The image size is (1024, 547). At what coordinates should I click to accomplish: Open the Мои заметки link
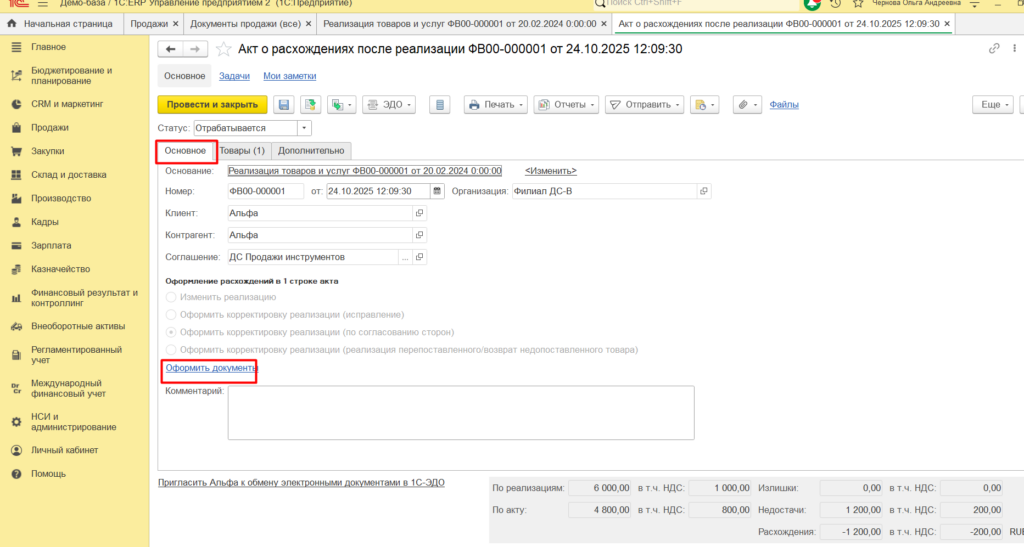click(289, 76)
